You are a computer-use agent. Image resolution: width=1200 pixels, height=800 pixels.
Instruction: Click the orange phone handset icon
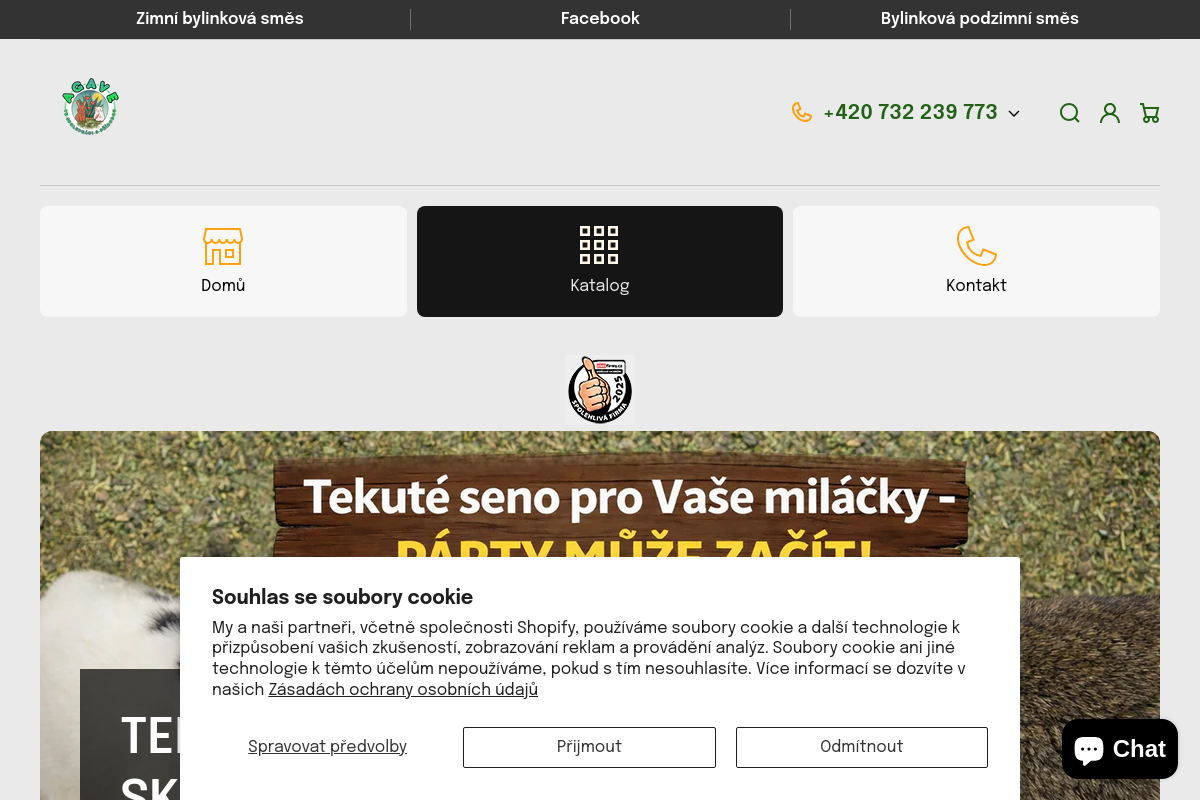click(802, 112)
